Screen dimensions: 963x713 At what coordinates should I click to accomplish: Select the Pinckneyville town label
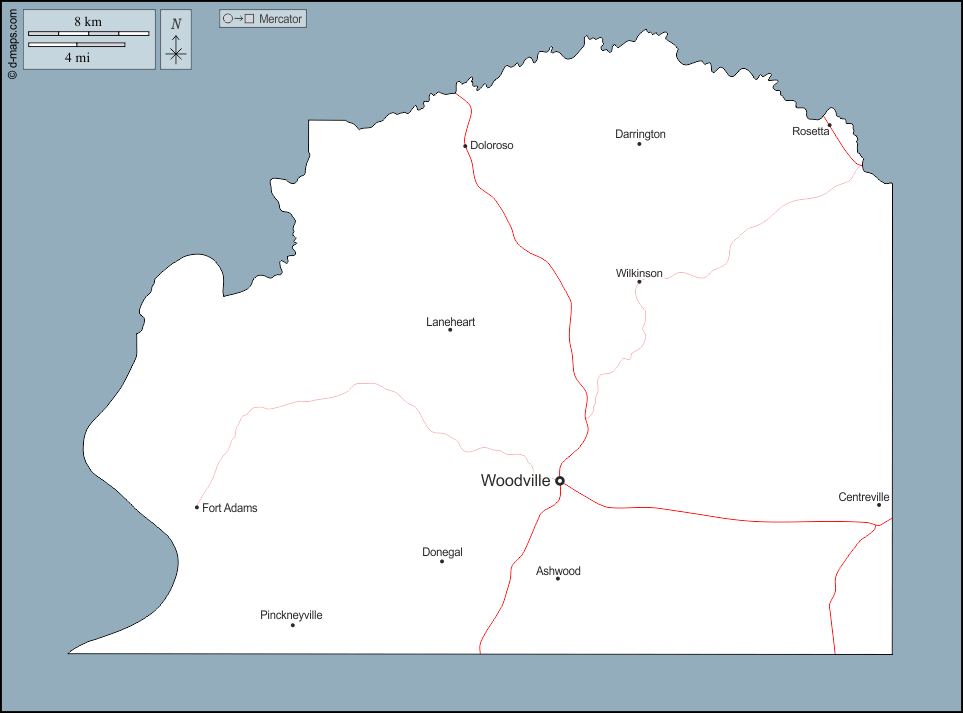[291, 615]
